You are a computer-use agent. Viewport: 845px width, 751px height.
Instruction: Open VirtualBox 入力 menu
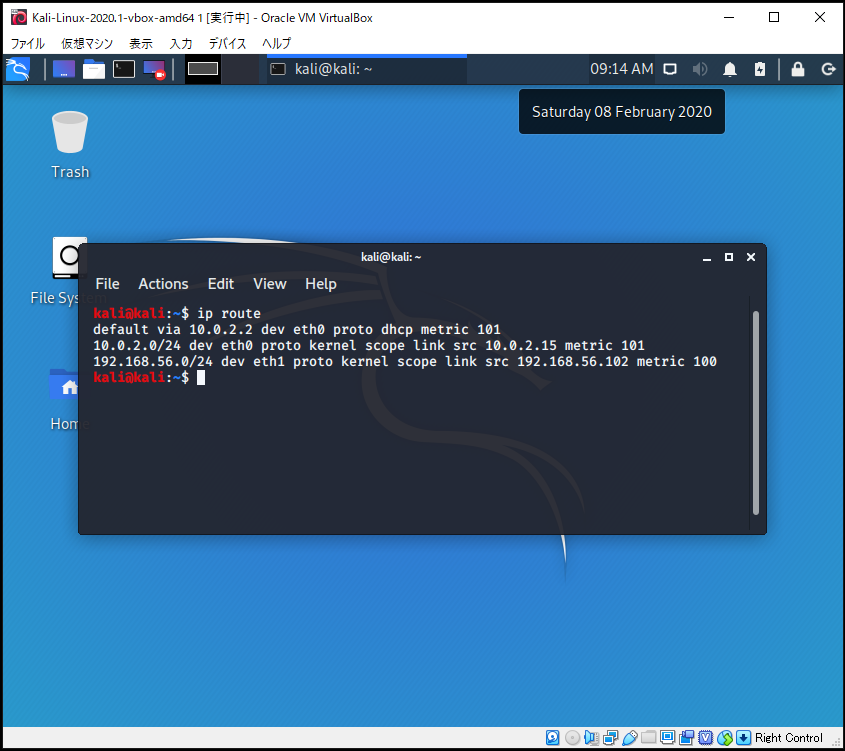coord(181,43)
